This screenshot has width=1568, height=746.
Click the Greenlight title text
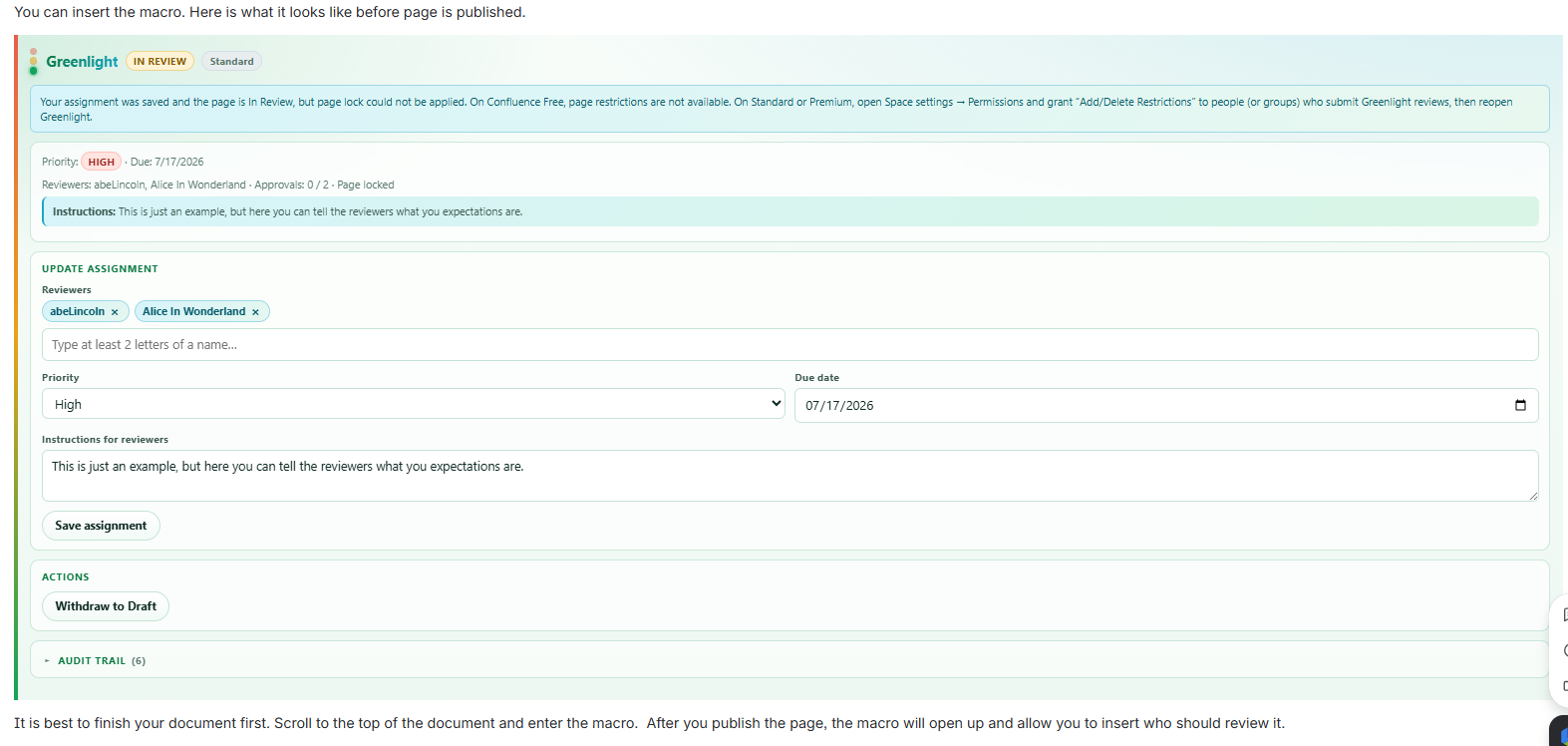(x=82, y=62)
